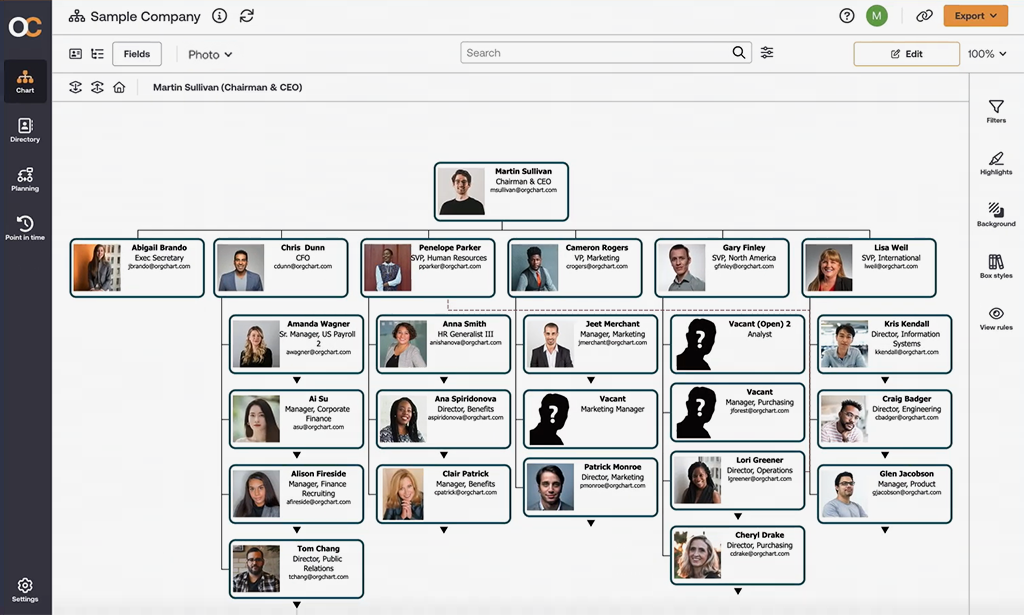This screenshot has height=615, width=1024.
Task: Click Lisa Weil's photo
Action: click(829, 267)
